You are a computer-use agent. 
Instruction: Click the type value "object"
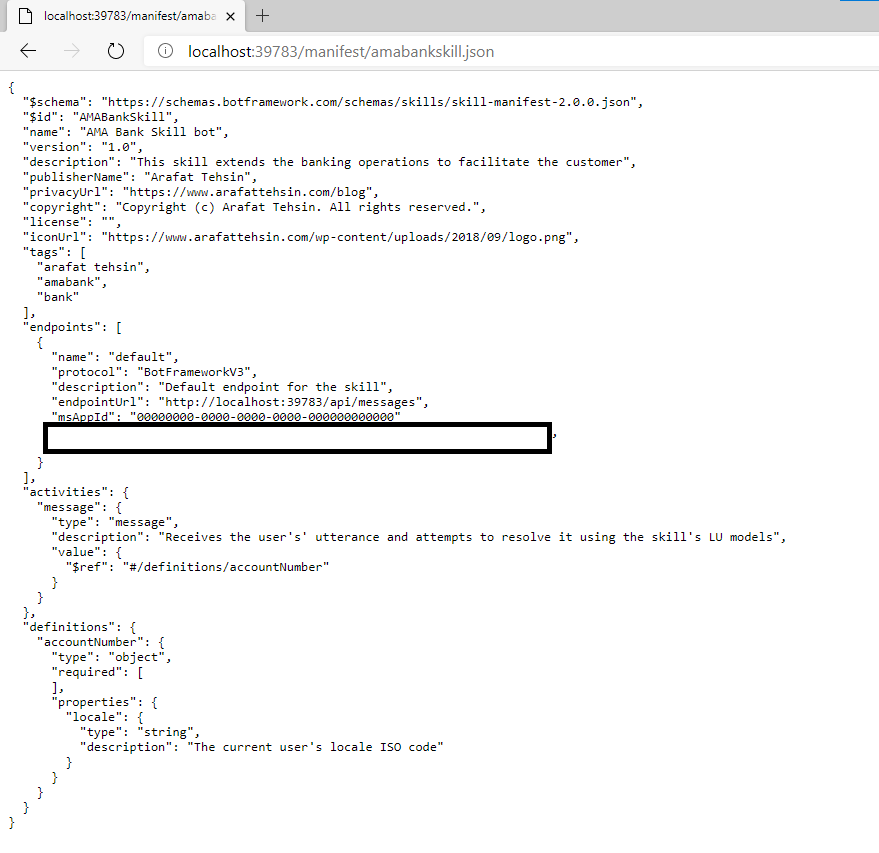click(x=137, y=657)
